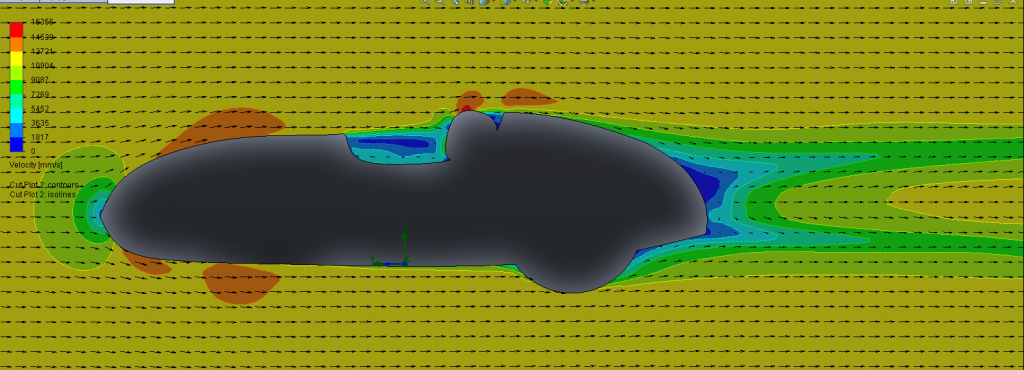
Task: Click the Apply Scene icon
Action: 563,2
